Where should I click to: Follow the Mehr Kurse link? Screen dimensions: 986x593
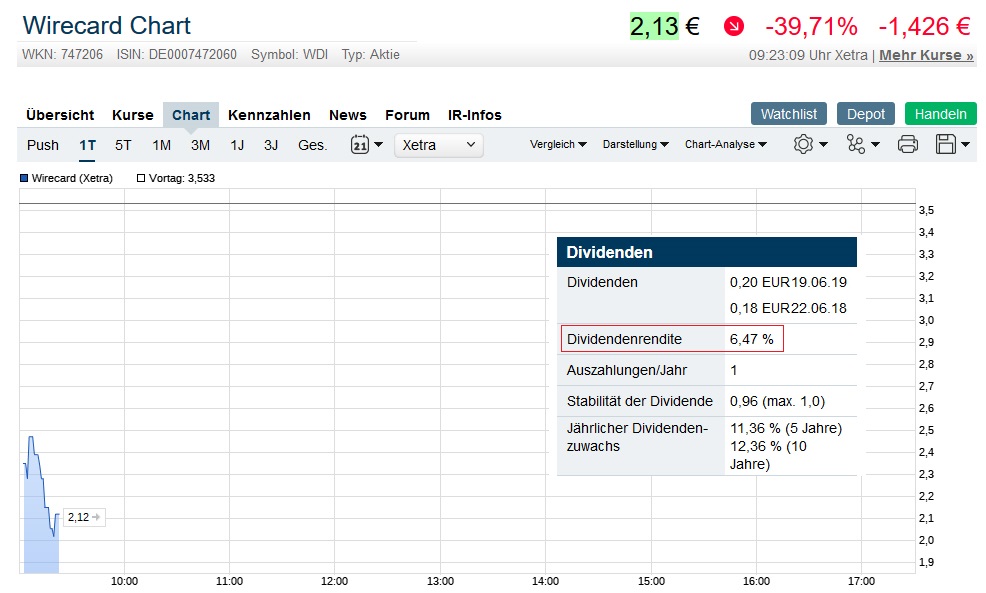pos(926,55)
